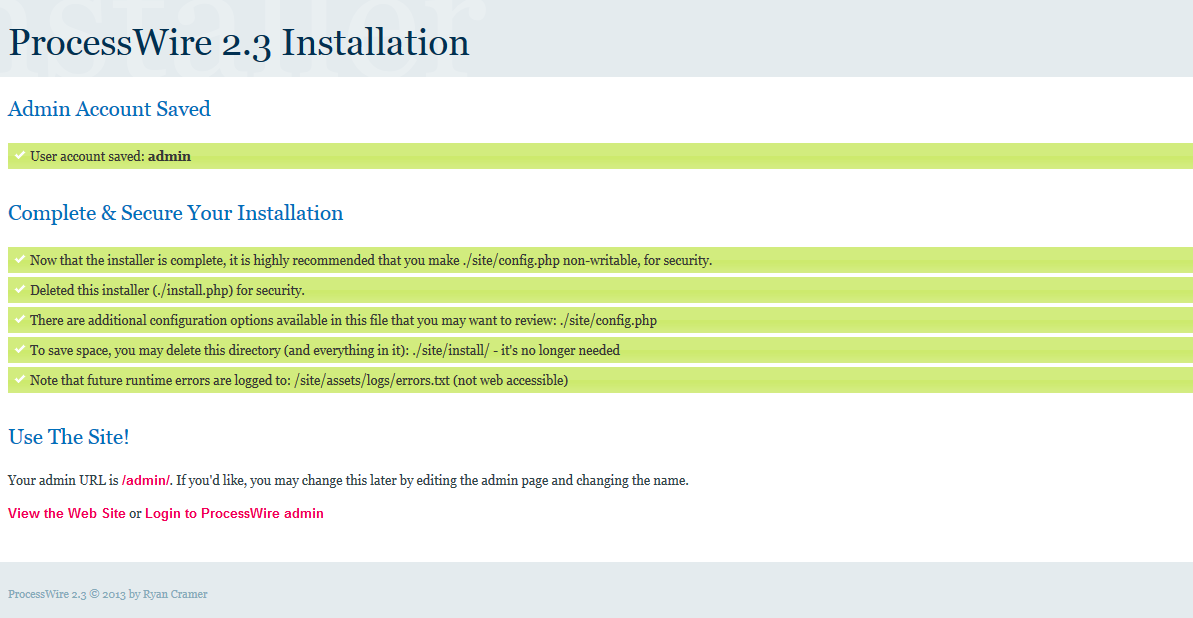Click checkmark by additional configuration options message
Screen dimensions: 1193x618
(19, 319)
